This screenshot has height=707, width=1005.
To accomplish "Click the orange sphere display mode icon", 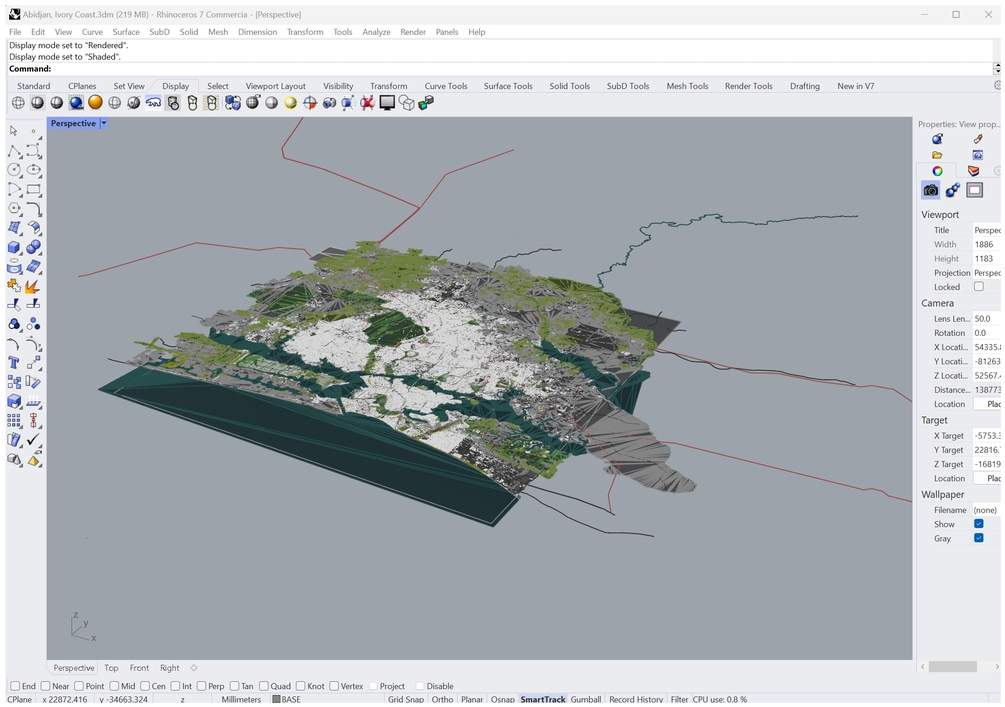I will (95, 103).
